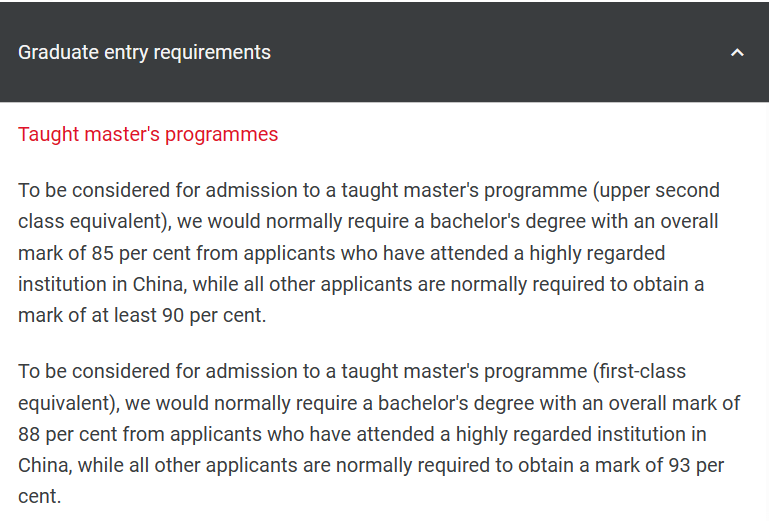Click '93 per' near the paragraph end
The height and width of the screenshot is (521, 769).
696,466
